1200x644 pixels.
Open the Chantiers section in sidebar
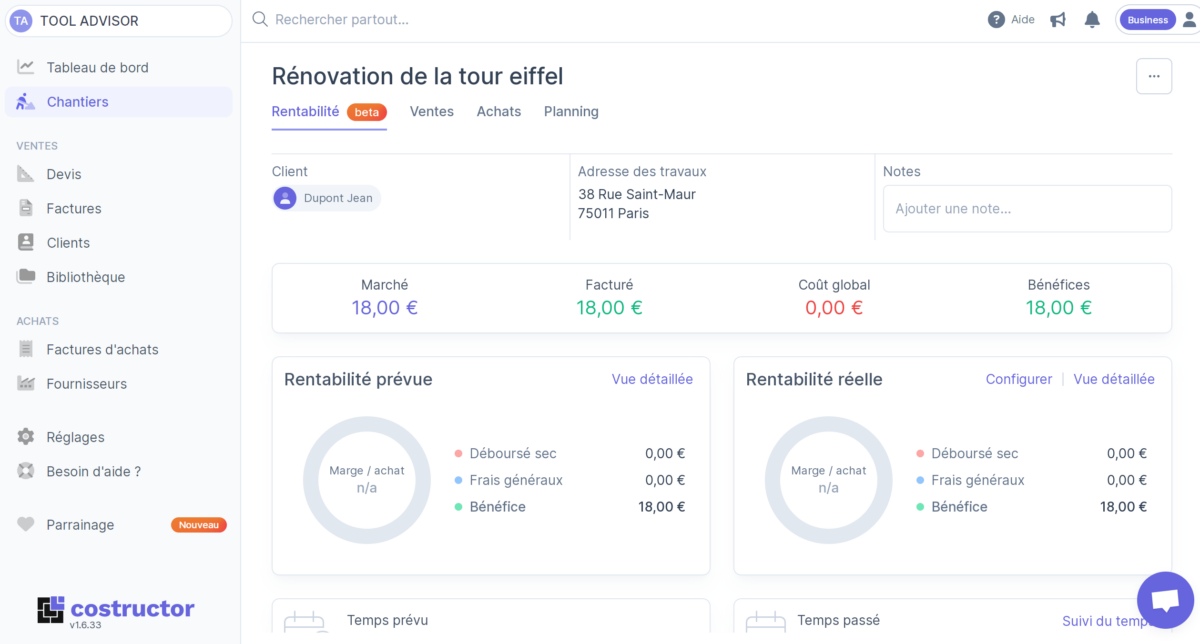[x=77, y=101]
